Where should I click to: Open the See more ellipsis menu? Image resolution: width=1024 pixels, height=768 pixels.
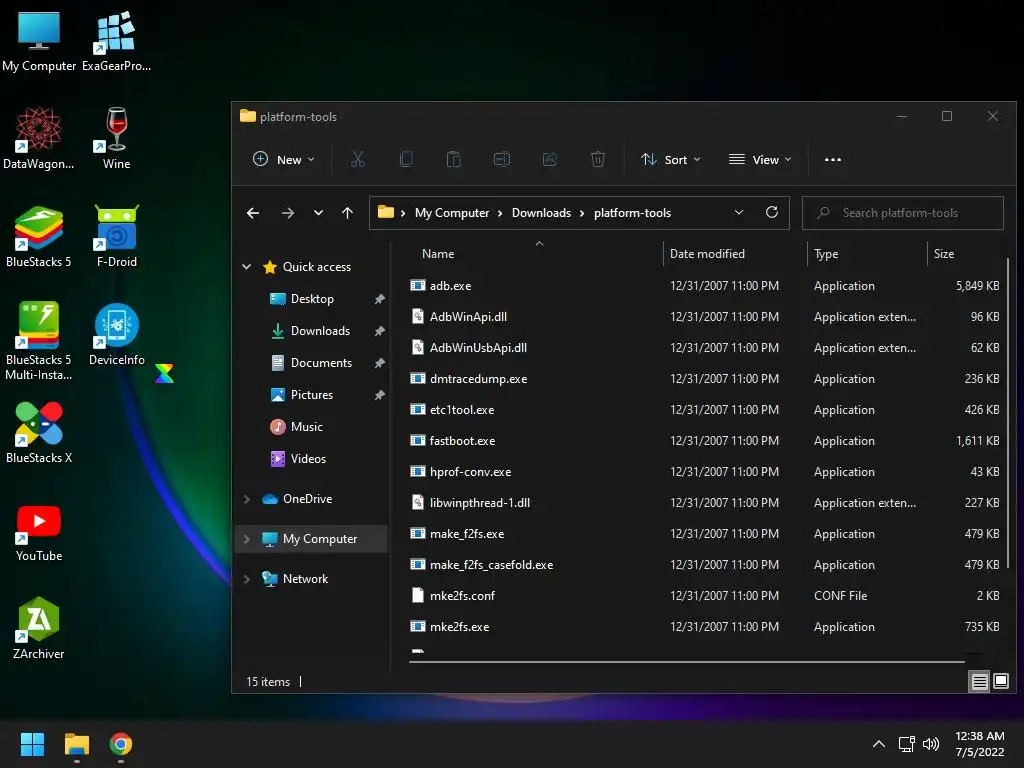(833, 159)
